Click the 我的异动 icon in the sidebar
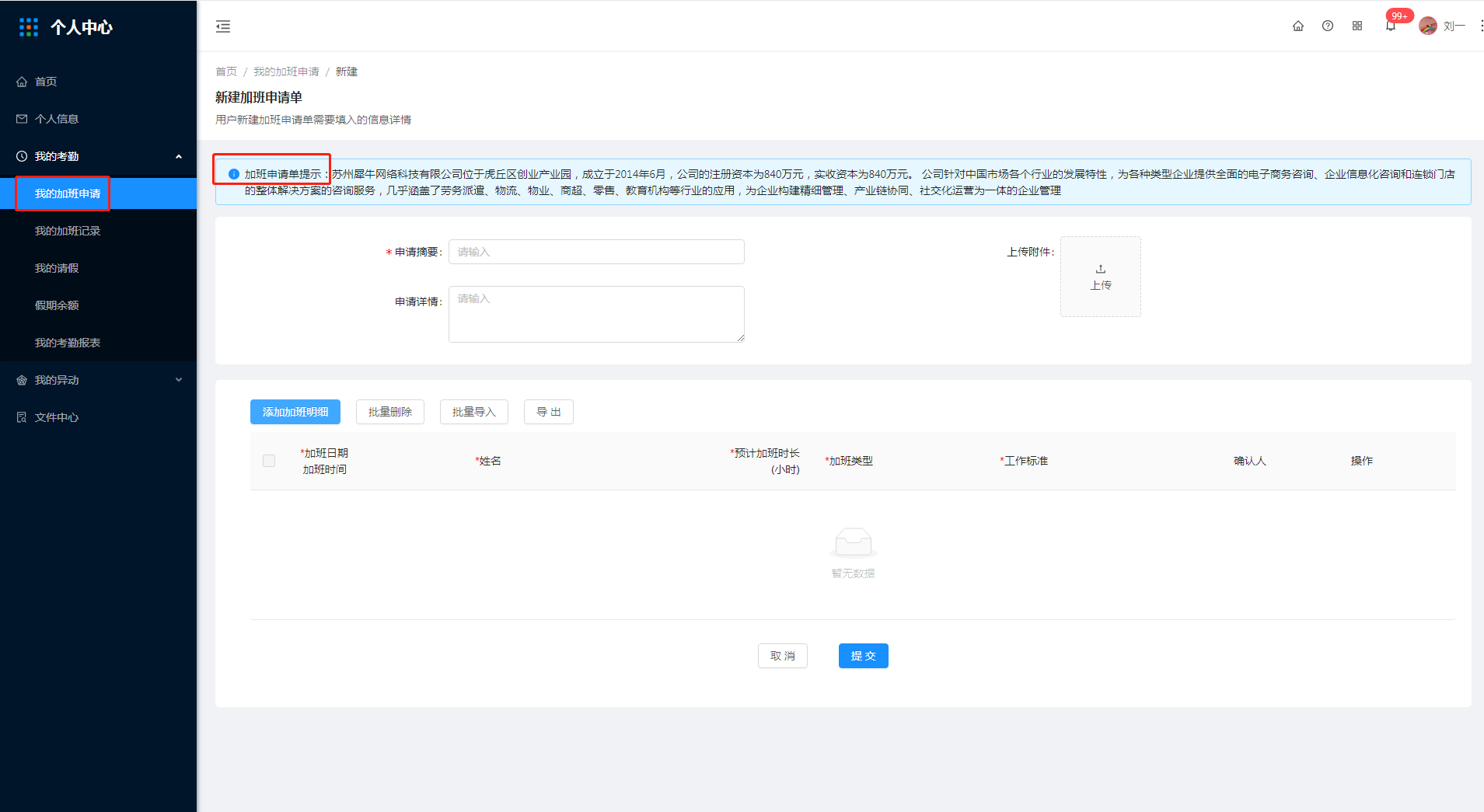The width and height of the screenshot is (1484, 812). pyautogui.click(x=22, y=380)
